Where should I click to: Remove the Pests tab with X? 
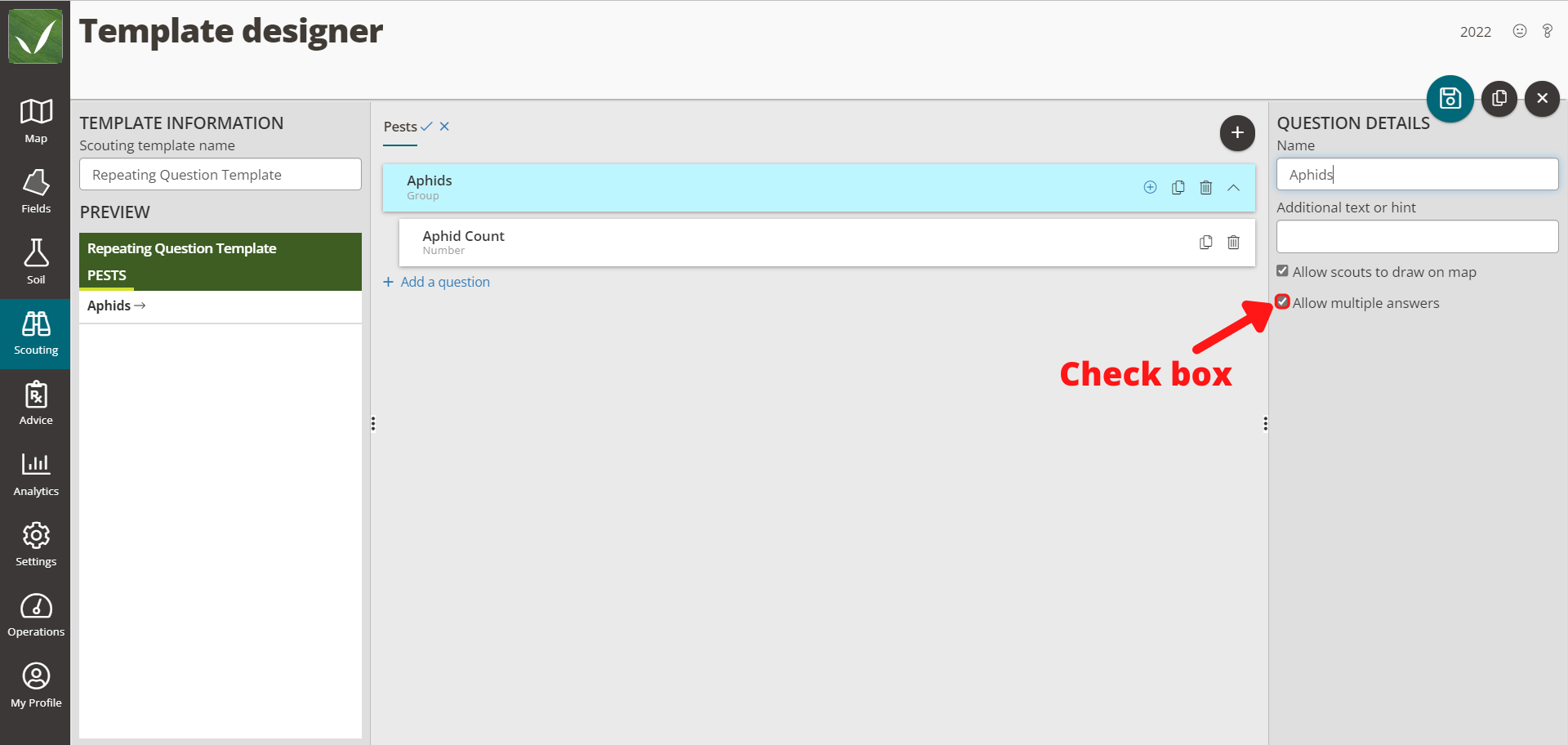[444, 127]
